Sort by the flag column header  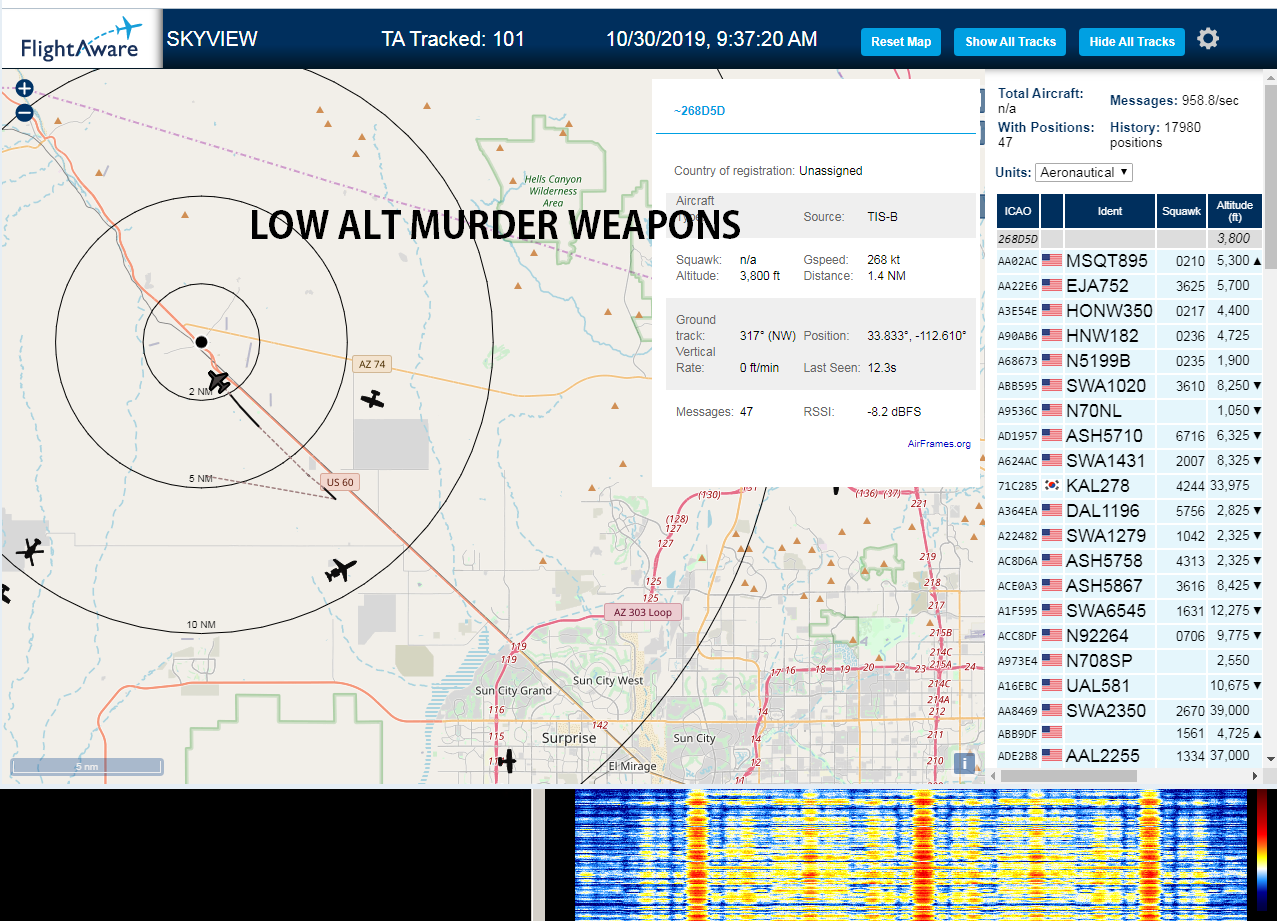pos(1052,211)
